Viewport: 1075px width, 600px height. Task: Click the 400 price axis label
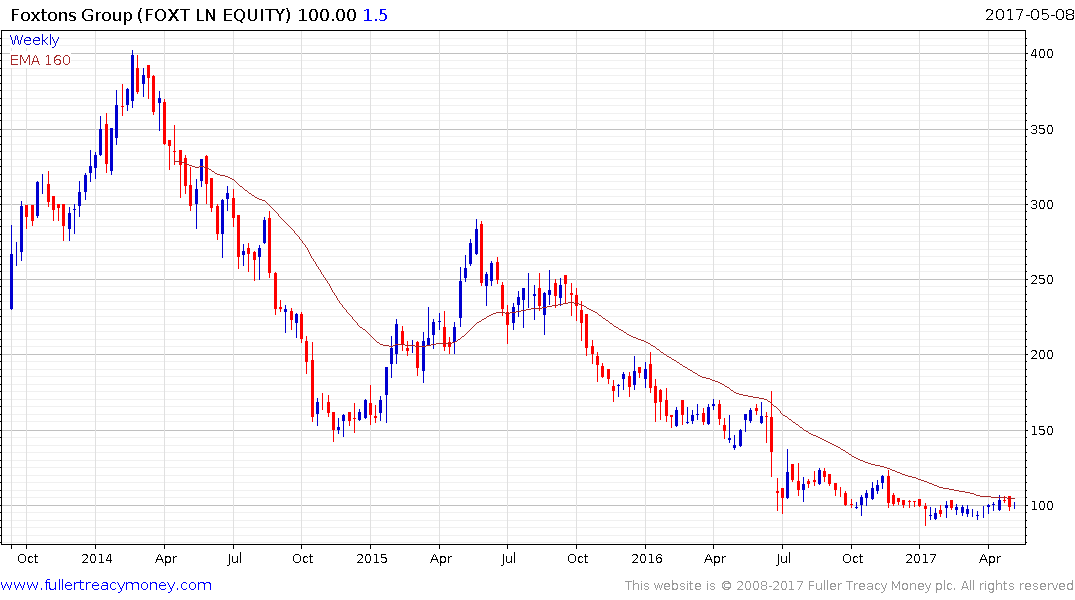tap(1042, 53)
